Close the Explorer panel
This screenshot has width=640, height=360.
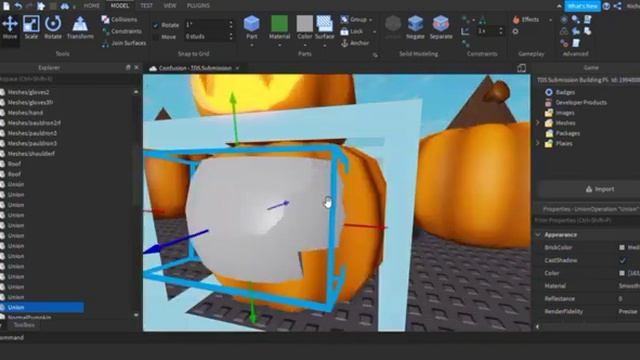(136, 67)
